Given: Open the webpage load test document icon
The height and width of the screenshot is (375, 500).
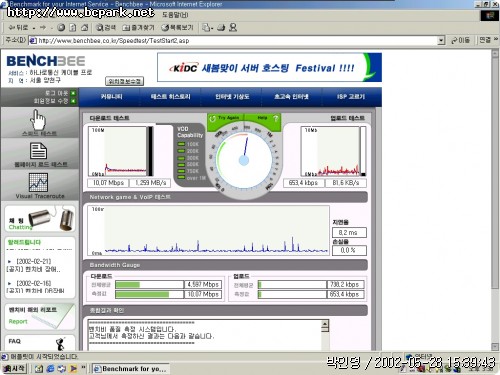Looking at the screenshot, I should pos(38,151).
